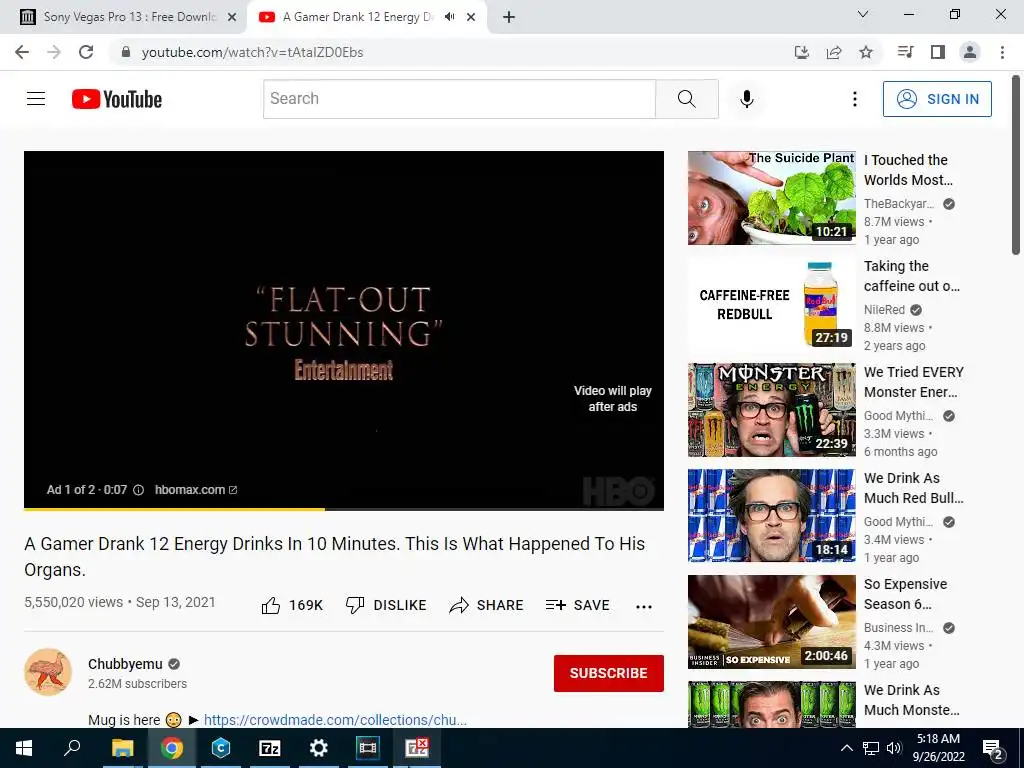Screen dimensions: 1024x768
Task: Open 'I Touched the Worlds Most' thumbnail
Action: [771, 198]
